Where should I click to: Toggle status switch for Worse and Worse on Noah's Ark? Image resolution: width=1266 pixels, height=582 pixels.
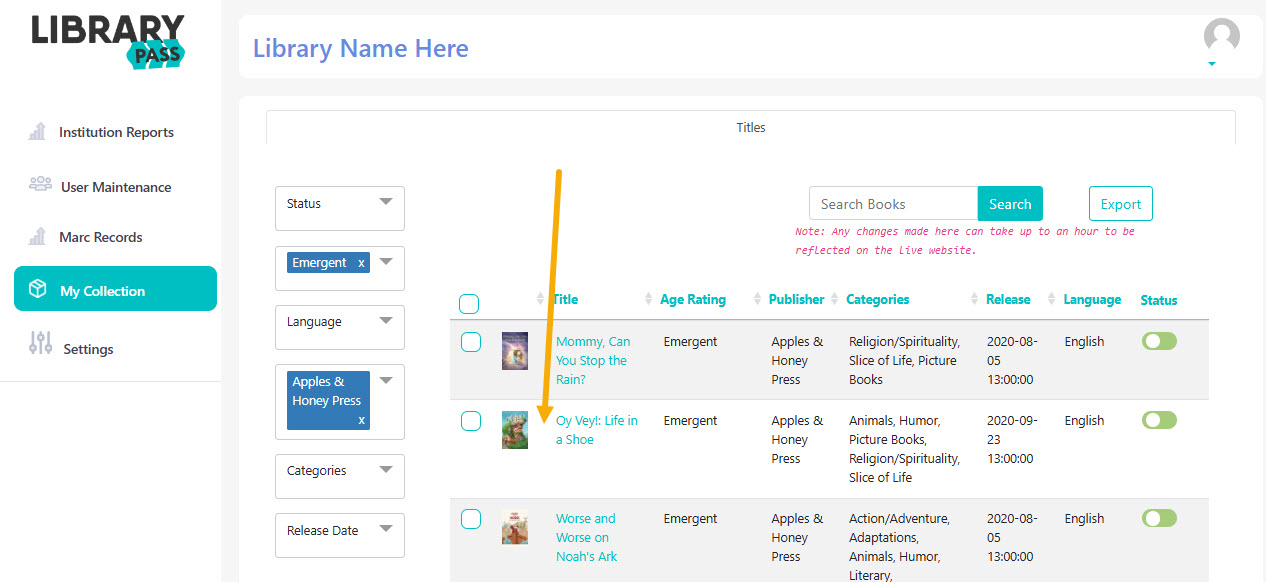[1159, 518]
